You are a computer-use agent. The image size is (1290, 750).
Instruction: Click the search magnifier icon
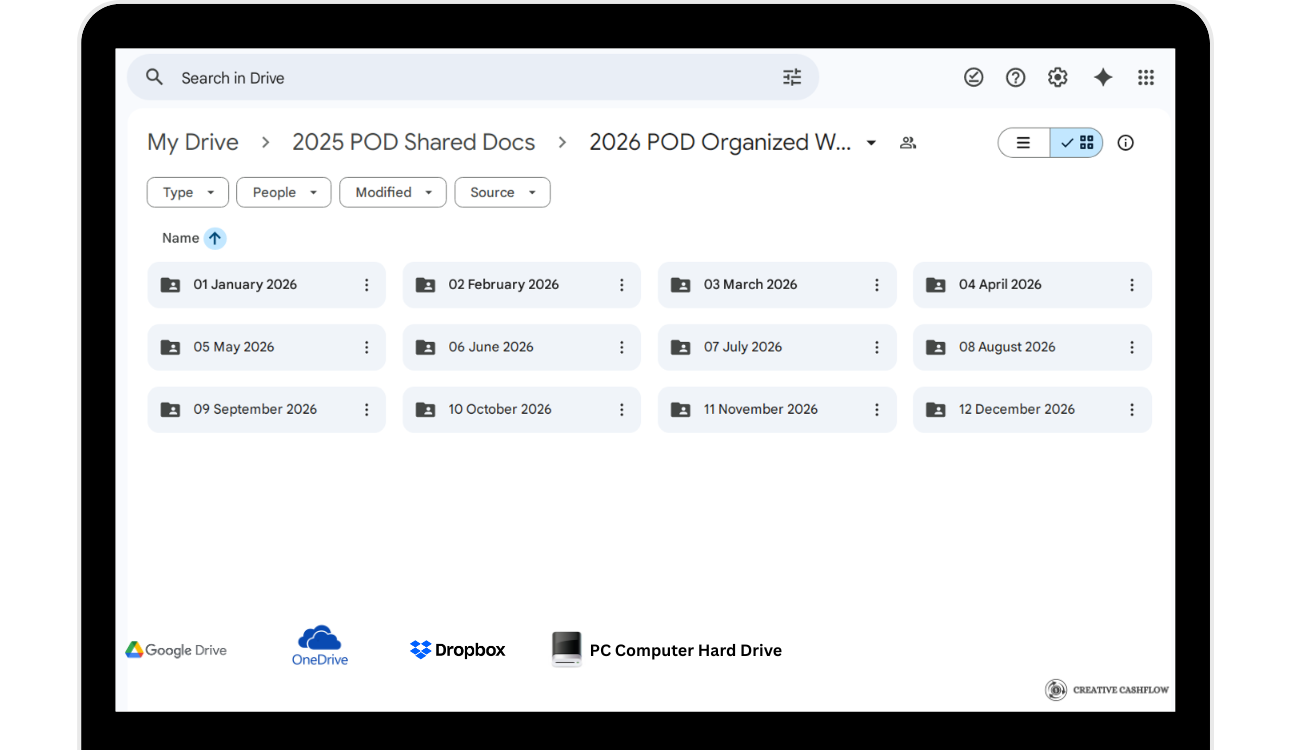point(154,76)
